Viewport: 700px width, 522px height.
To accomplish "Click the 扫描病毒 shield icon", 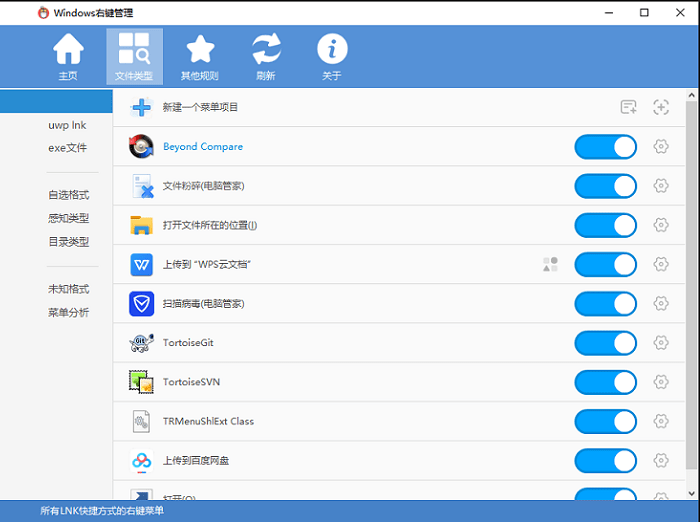I will (x=142, y=304).
